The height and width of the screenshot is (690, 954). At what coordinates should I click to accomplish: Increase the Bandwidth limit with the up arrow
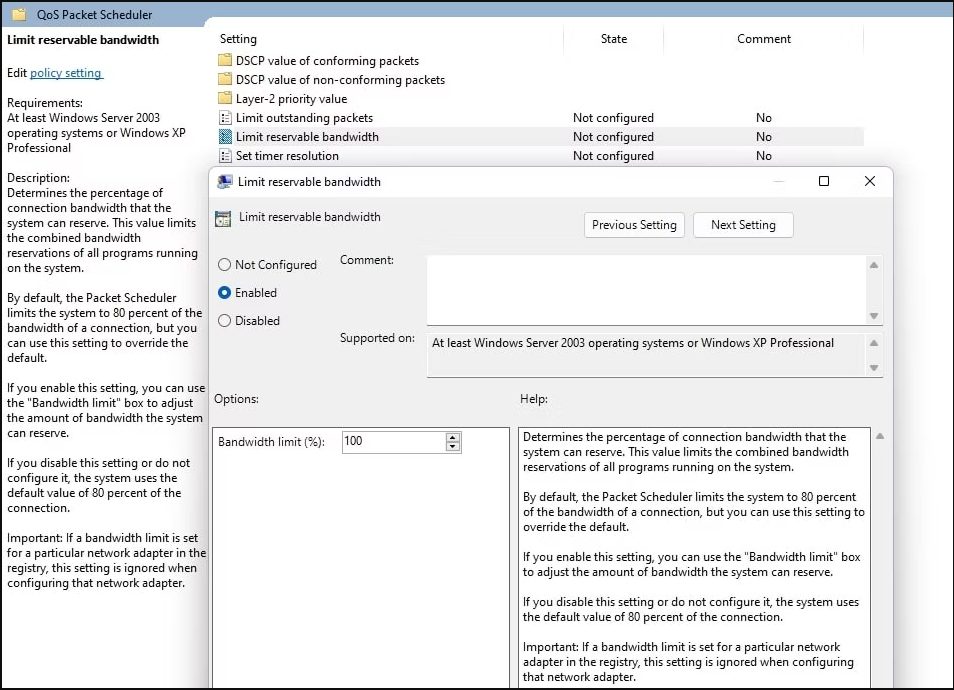453,437
